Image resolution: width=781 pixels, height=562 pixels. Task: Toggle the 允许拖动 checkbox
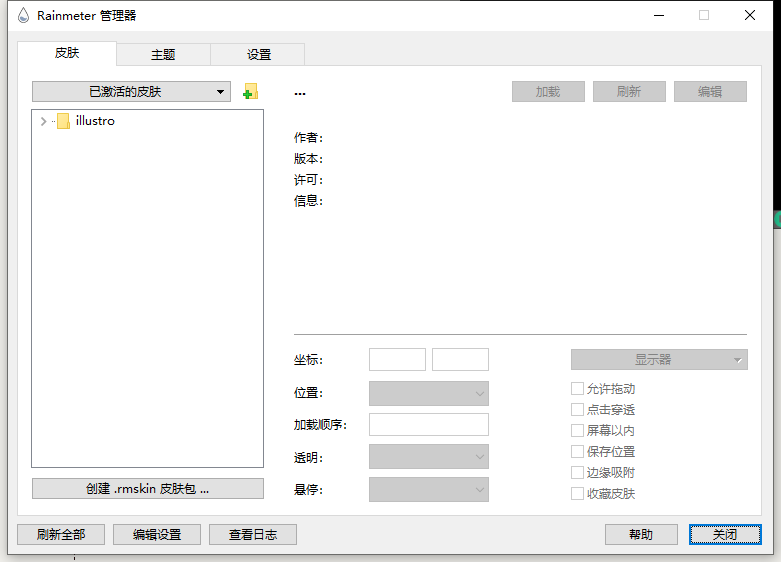[x=577, y=389]
